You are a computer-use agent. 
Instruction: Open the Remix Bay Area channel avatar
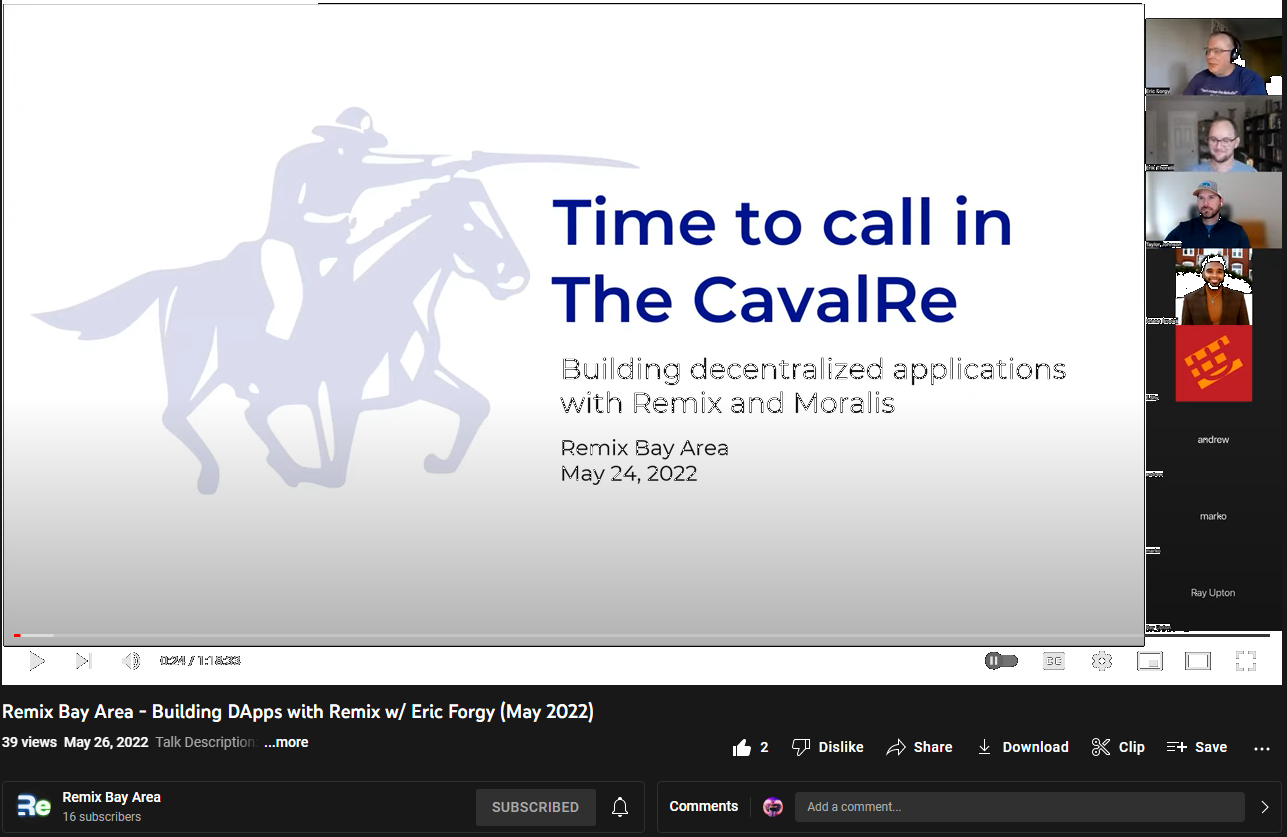[34, 806]
